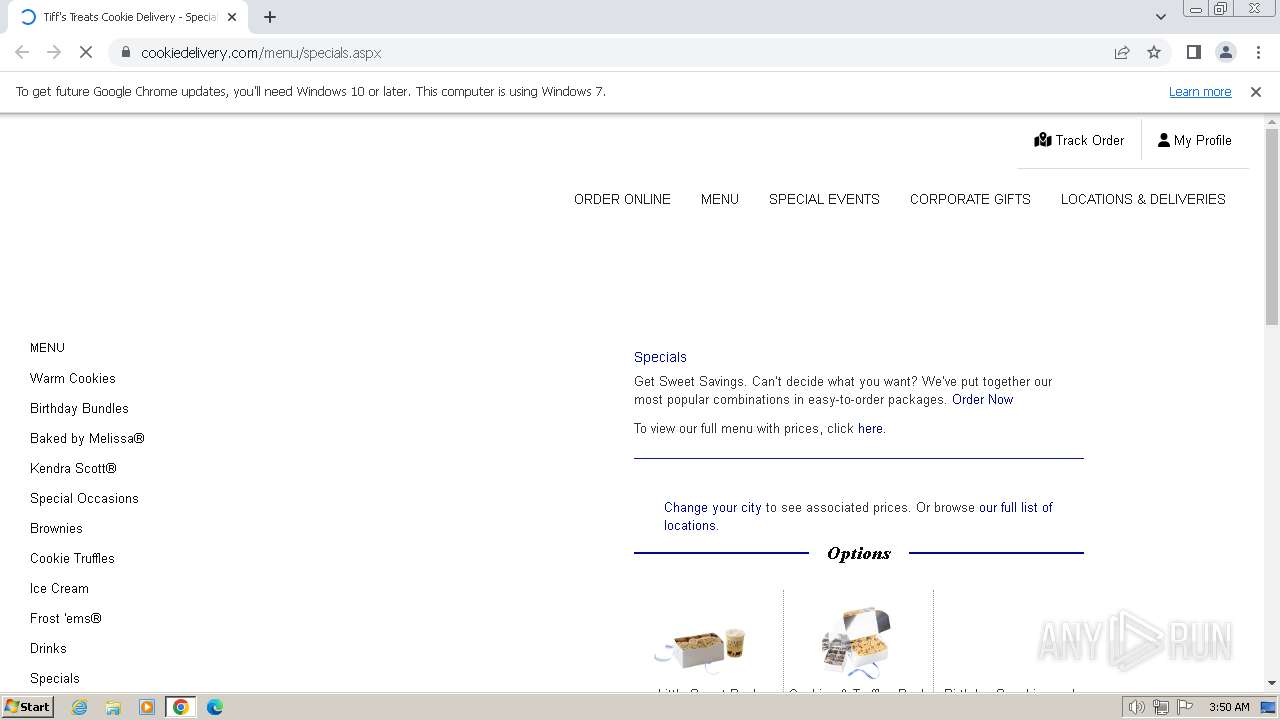The height and width of the screenshot is (720, 1280).
Task: Open the Chrome three-dot menu
Action: pos(1258,53)
